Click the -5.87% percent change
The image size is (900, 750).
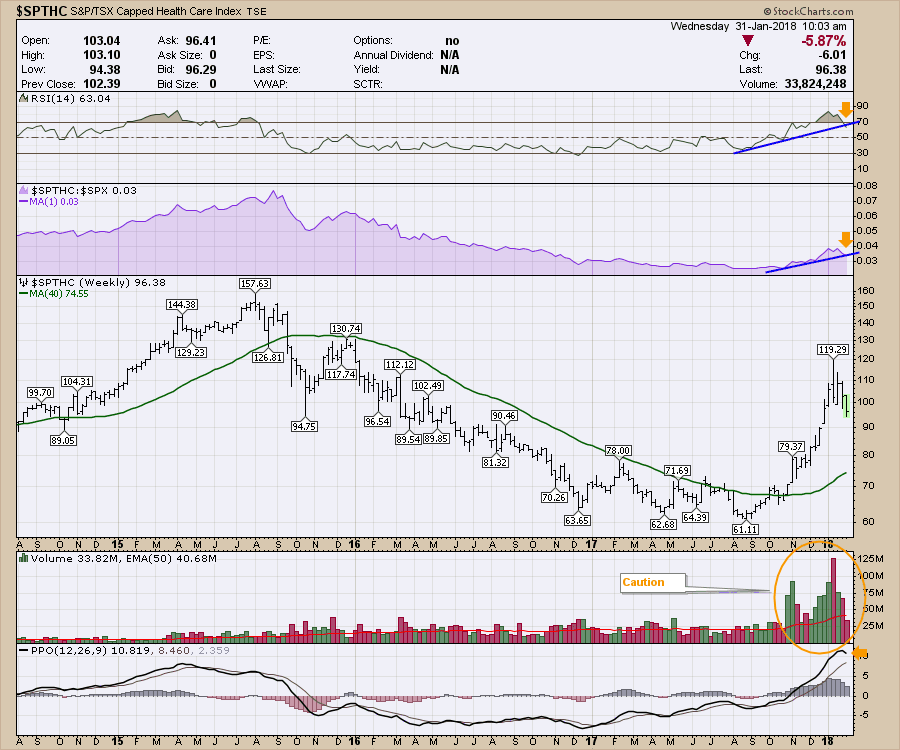point(824,41)
